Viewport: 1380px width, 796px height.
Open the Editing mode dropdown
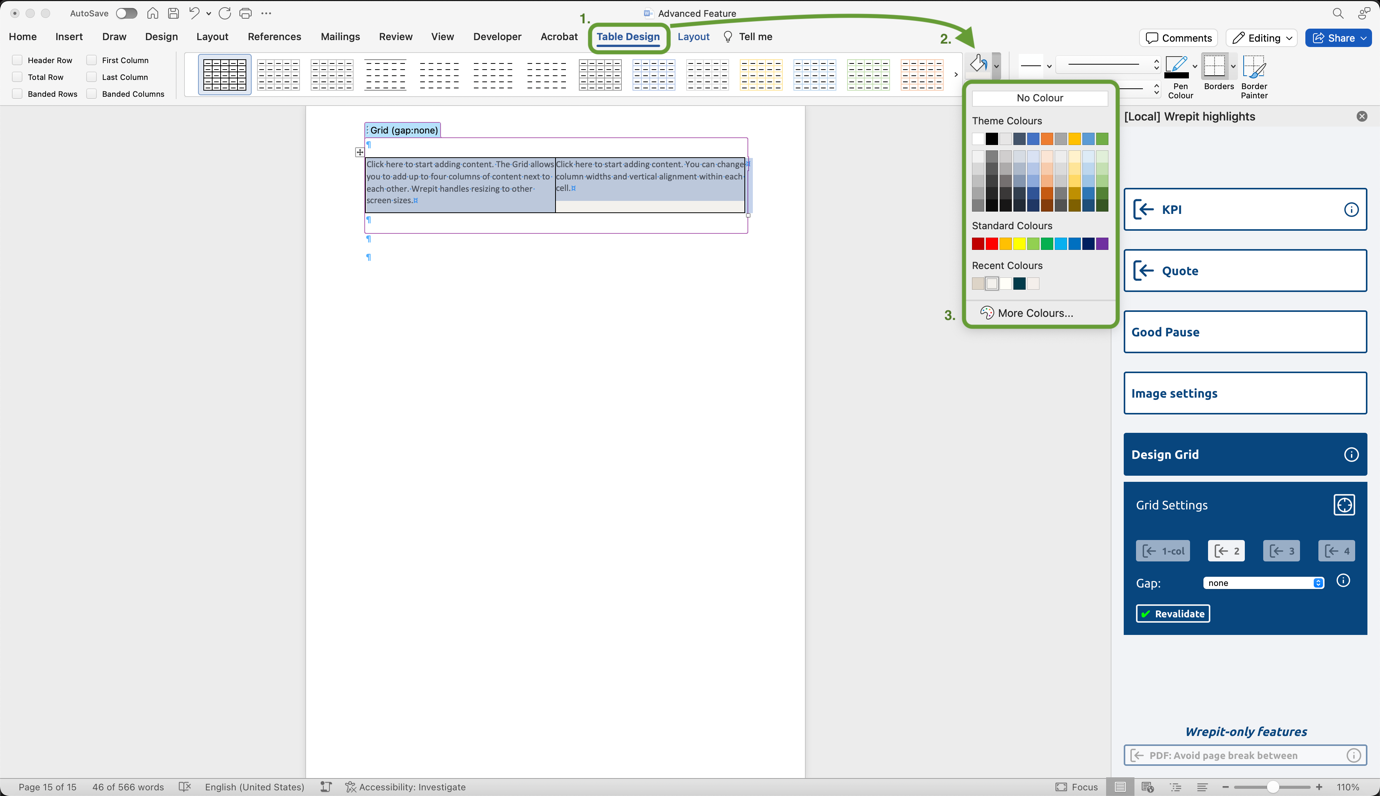[x=1262, y=38]
